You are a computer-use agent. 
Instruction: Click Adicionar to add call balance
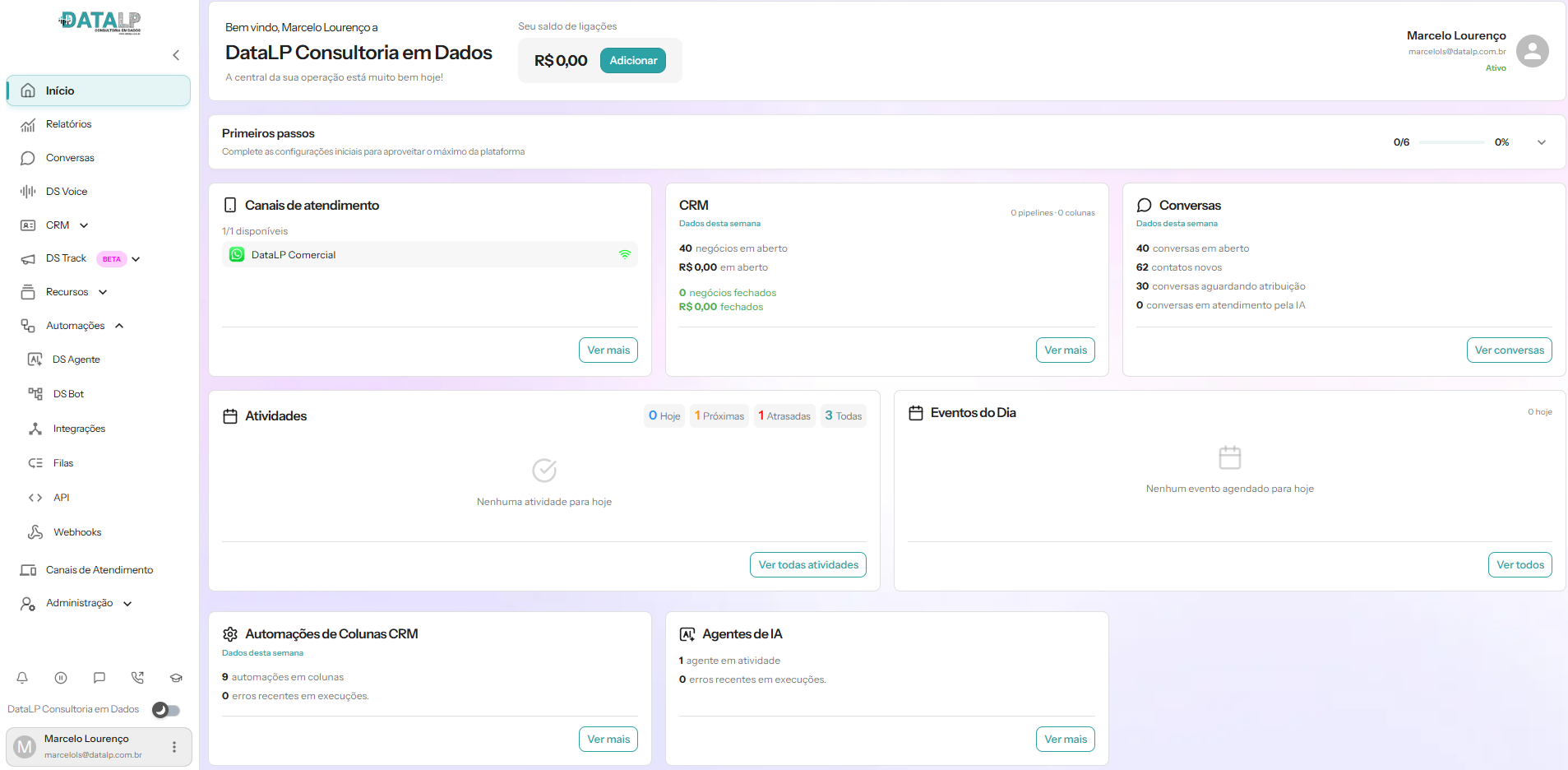(633, 60)
